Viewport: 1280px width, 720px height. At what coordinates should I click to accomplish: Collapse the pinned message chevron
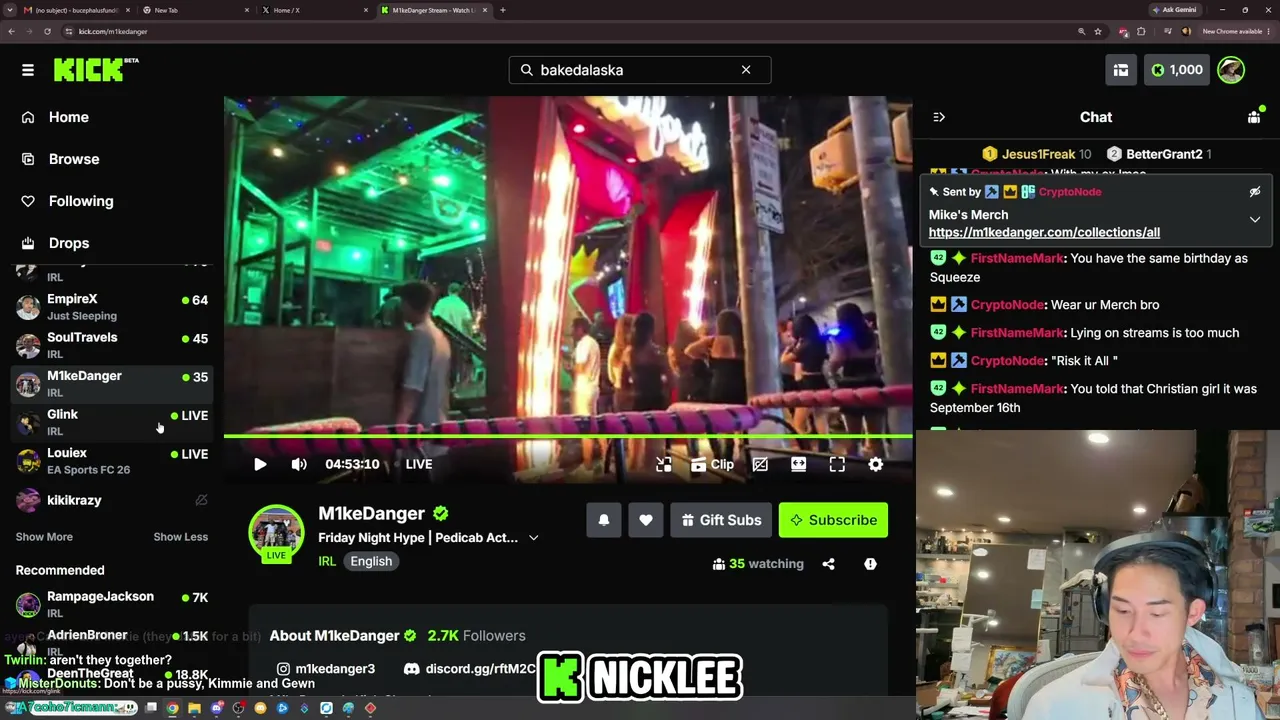tap(1255, 219)
